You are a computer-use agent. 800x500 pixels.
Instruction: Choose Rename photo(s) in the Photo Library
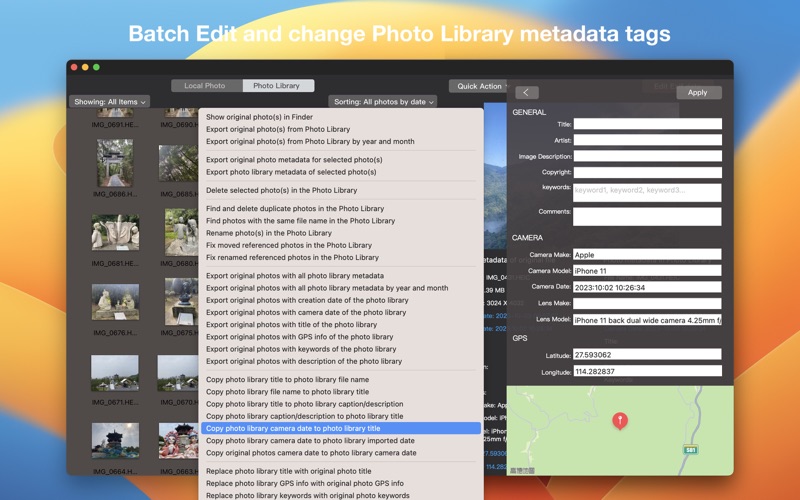[341, 233]
